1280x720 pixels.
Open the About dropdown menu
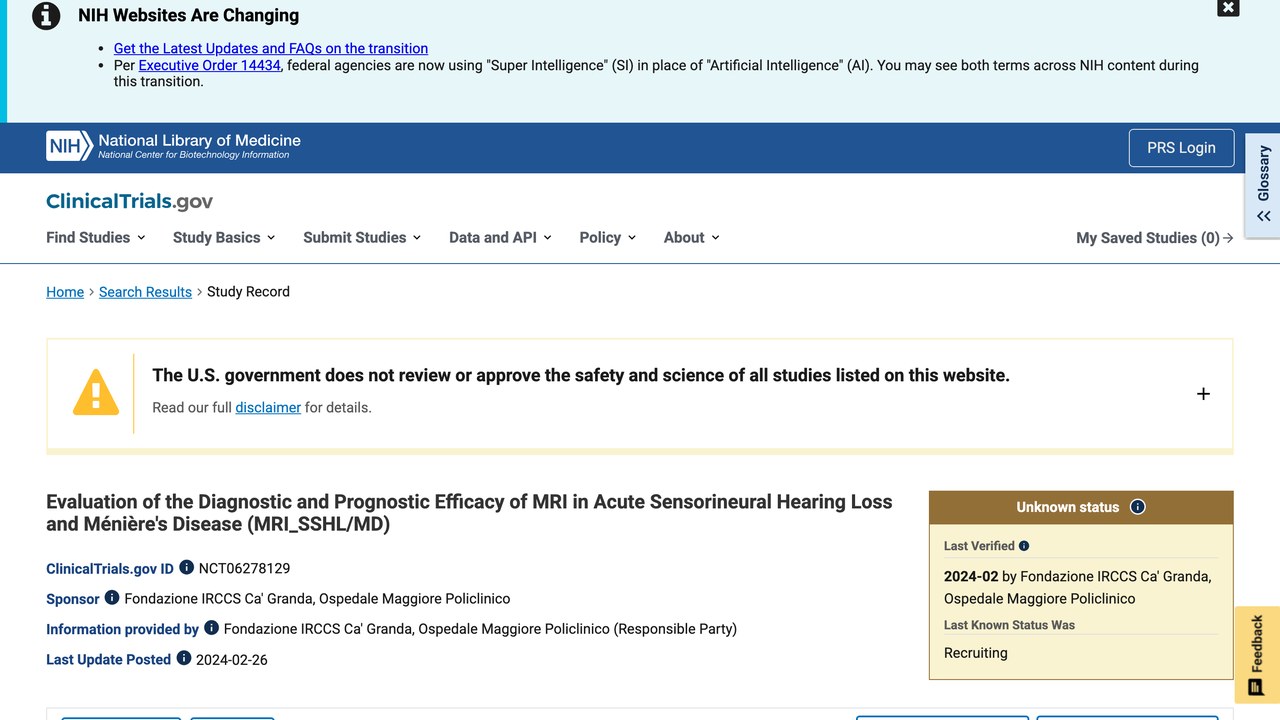[692, 238]
